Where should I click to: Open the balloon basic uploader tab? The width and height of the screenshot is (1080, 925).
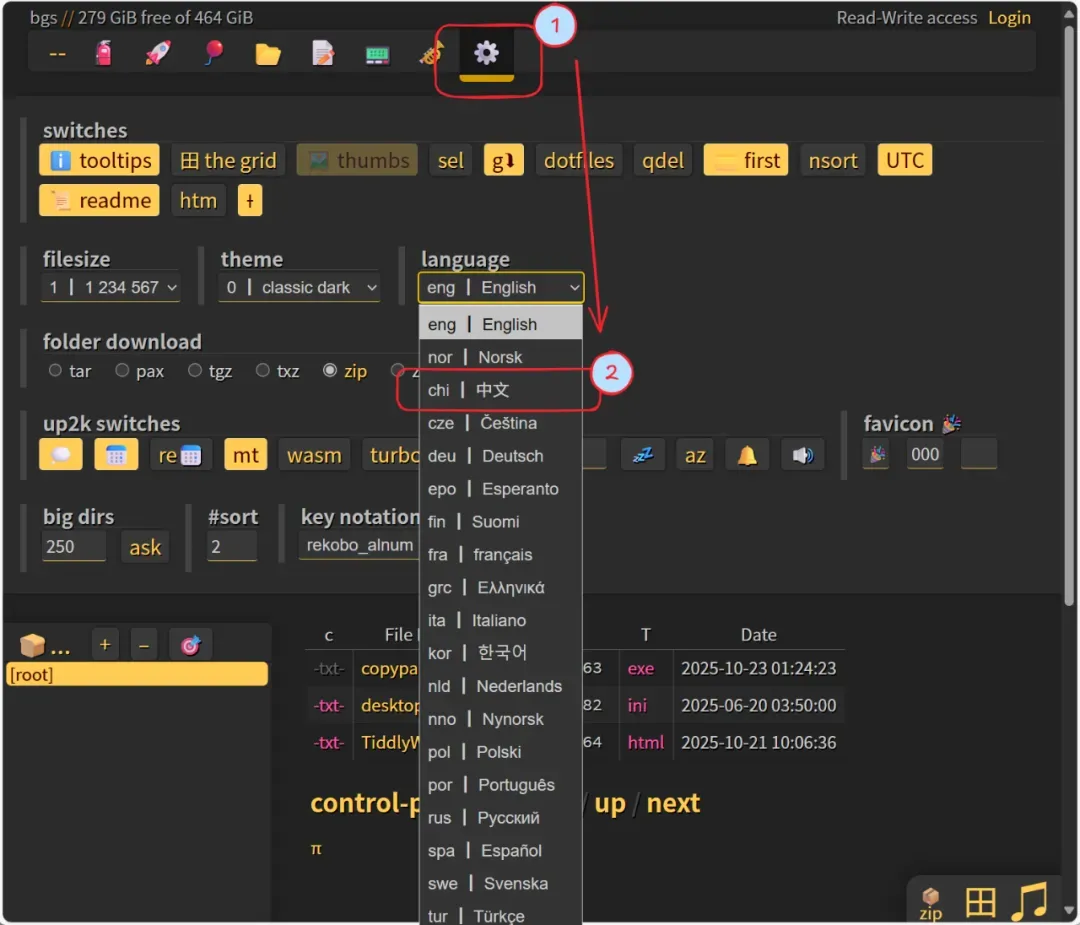tap(214, 53)
